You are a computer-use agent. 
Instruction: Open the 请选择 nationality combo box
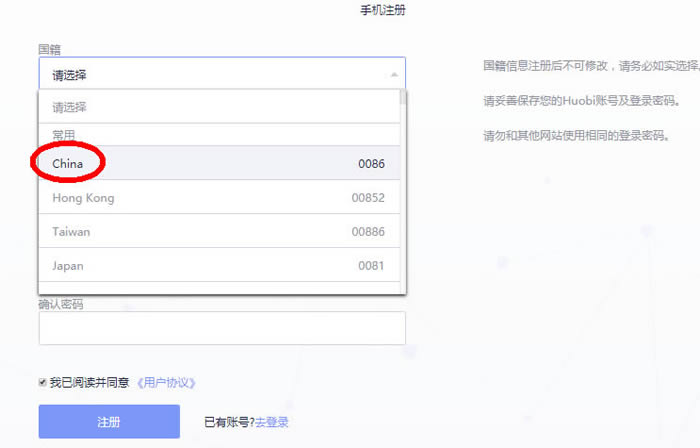(221, 74)
